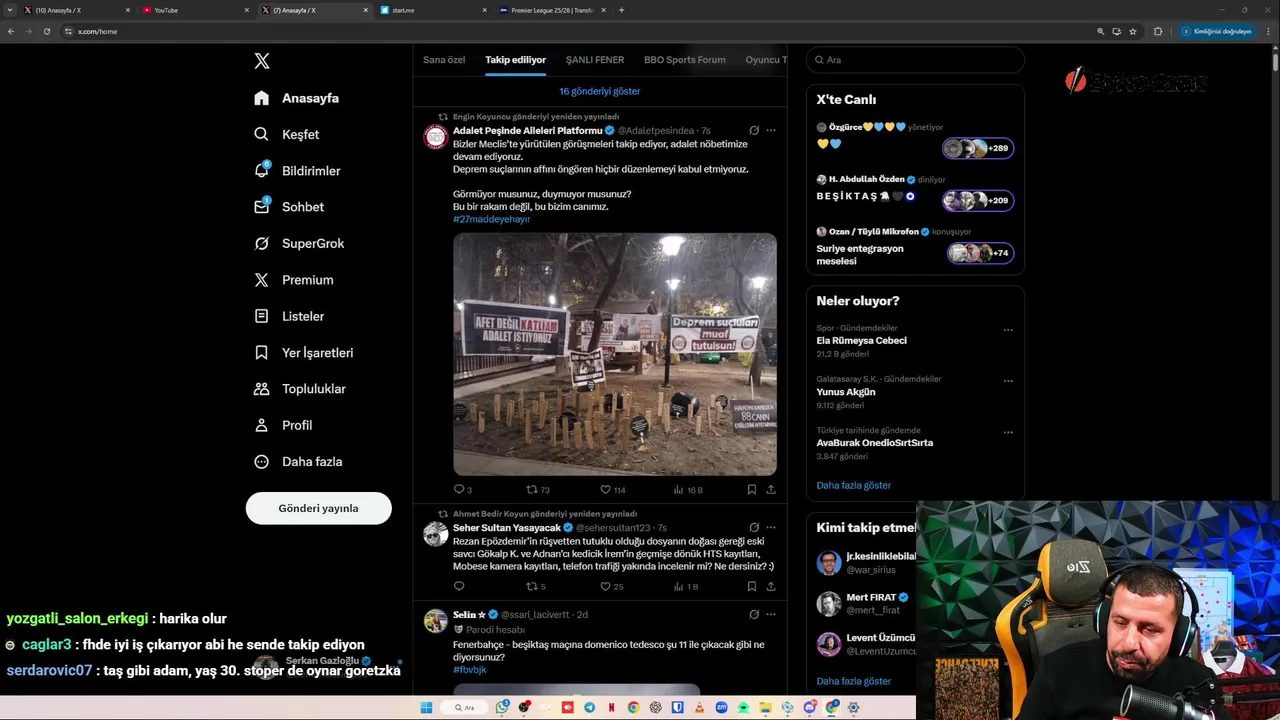Screen dimensions: 1280x720
Task: Switch to Sana özel tab
Action: point(444,60)
